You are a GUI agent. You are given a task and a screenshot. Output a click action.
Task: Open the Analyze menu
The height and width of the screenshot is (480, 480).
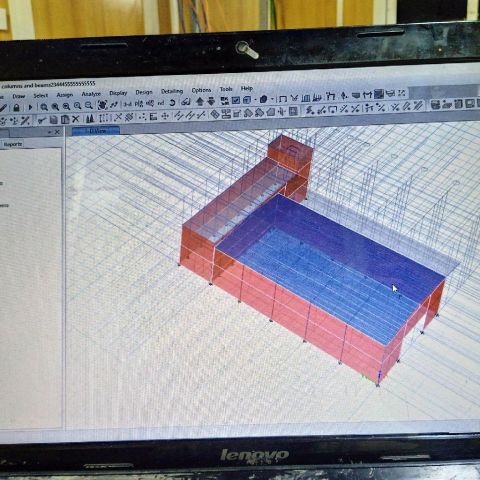point(91,94)
